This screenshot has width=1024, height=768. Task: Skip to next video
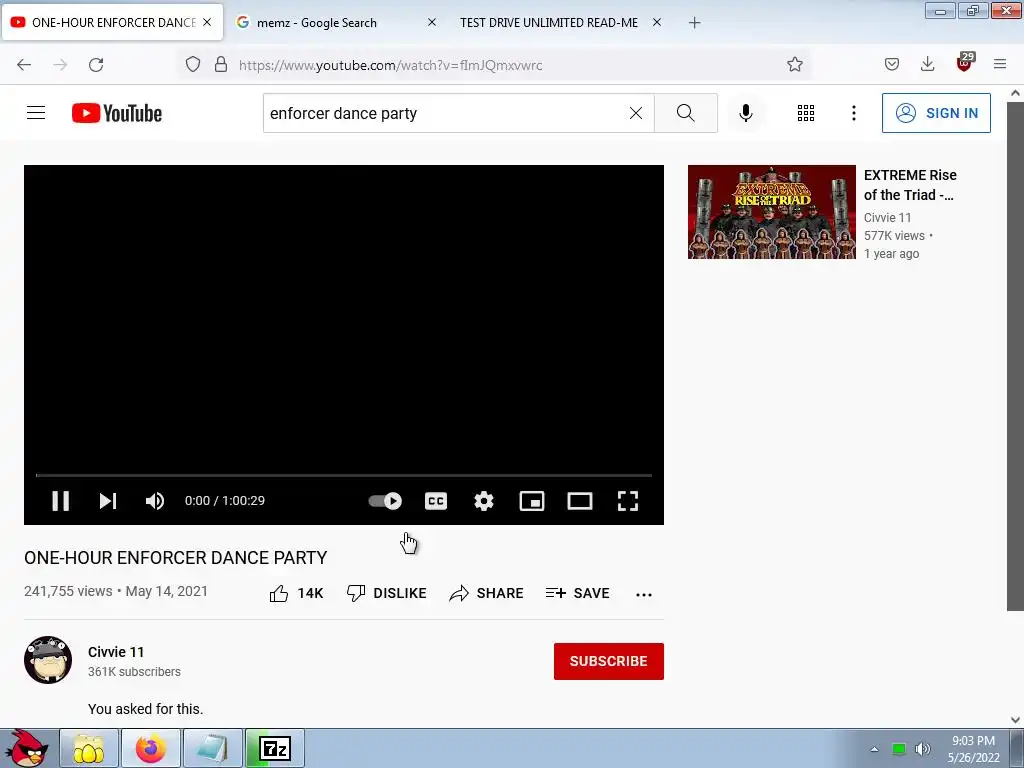(108, 501)
